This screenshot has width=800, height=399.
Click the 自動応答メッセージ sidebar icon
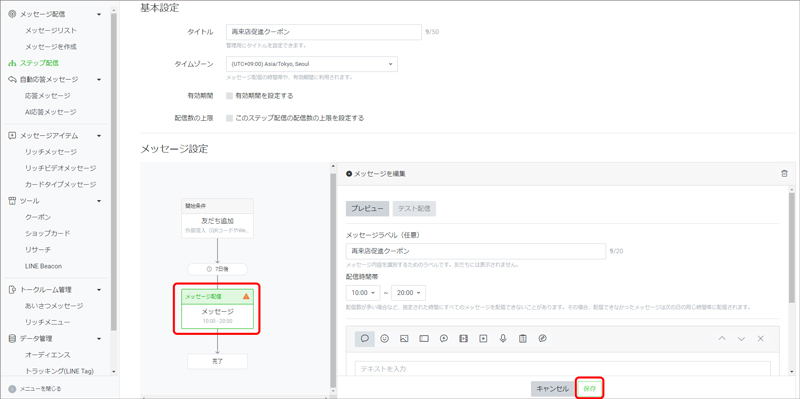pos(12,79)
